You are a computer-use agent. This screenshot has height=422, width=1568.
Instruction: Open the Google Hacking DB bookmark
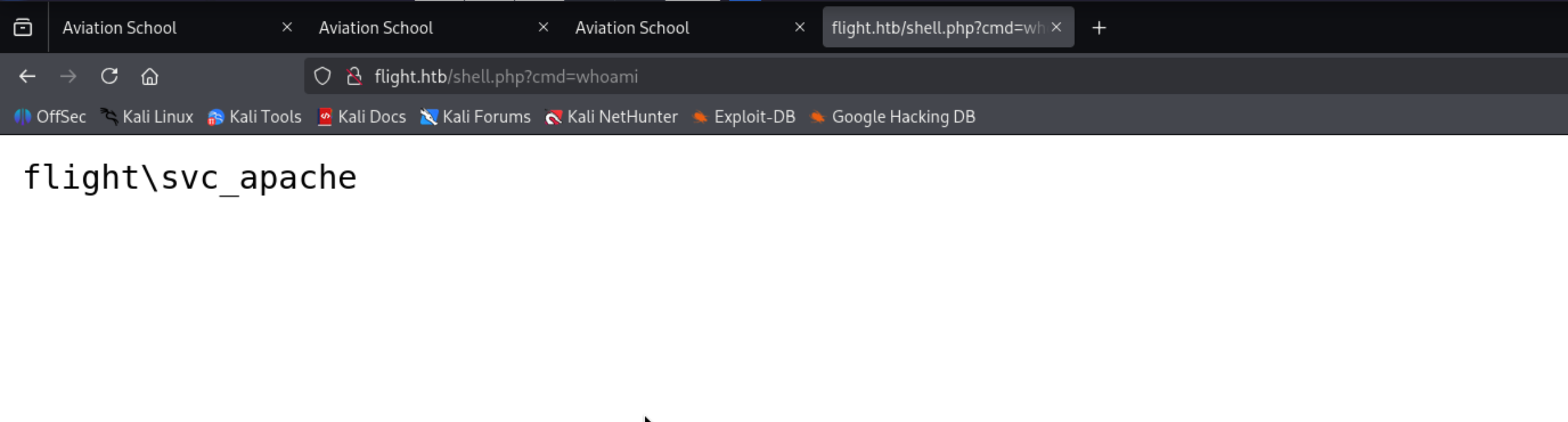pyautogui.click(x=893, y=117)
